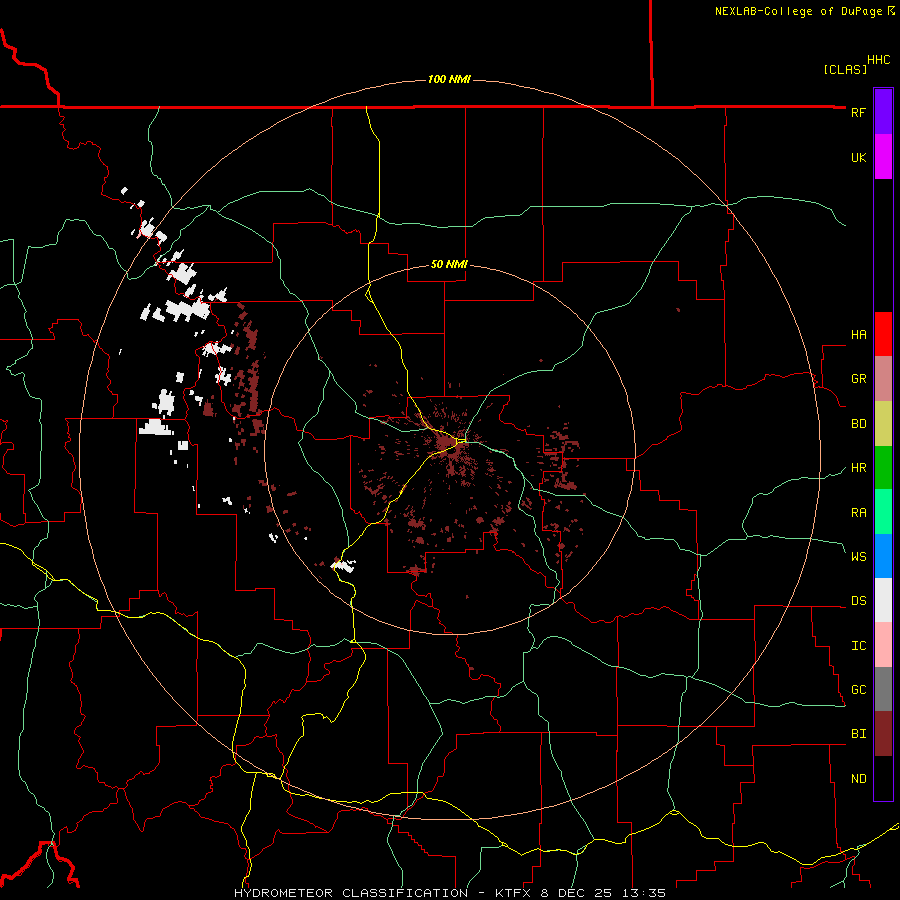Click the WS blue legend swatch
This screenshot has height=900, width=900.
(883, 556)
